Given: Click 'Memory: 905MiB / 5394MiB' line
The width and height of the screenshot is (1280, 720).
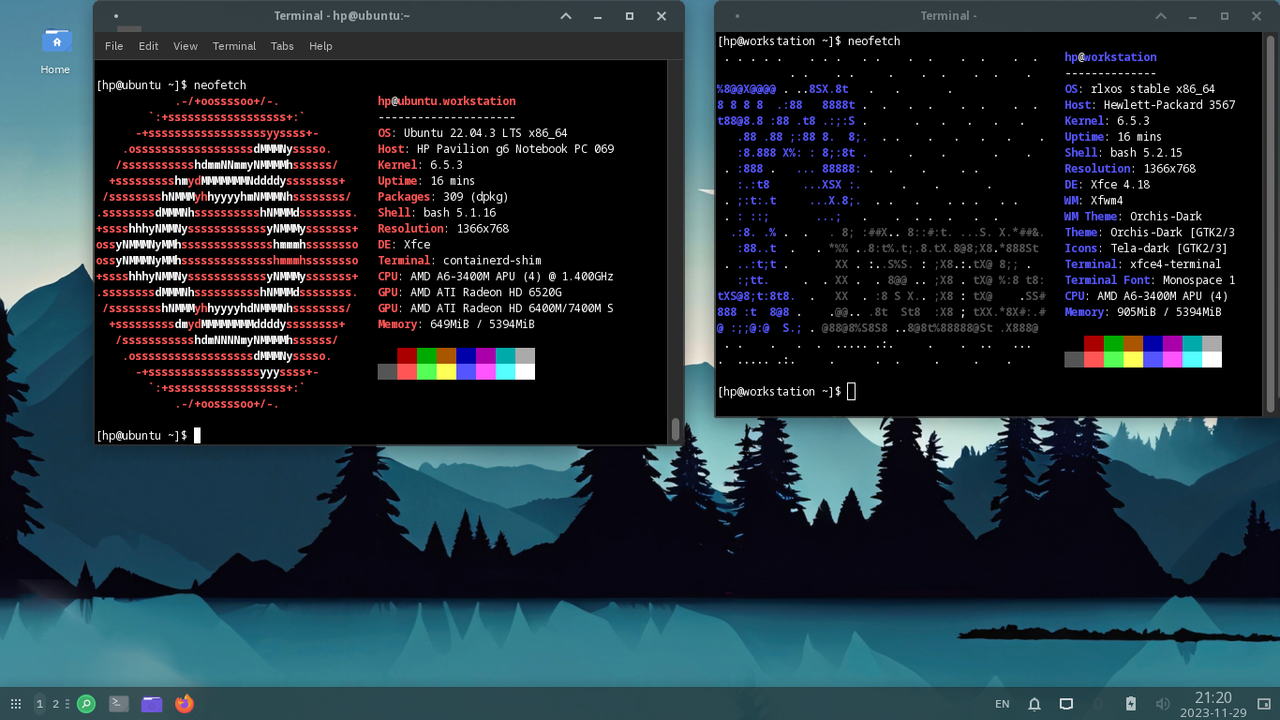Looking at the screenshot, I should tap(1143, 313).
